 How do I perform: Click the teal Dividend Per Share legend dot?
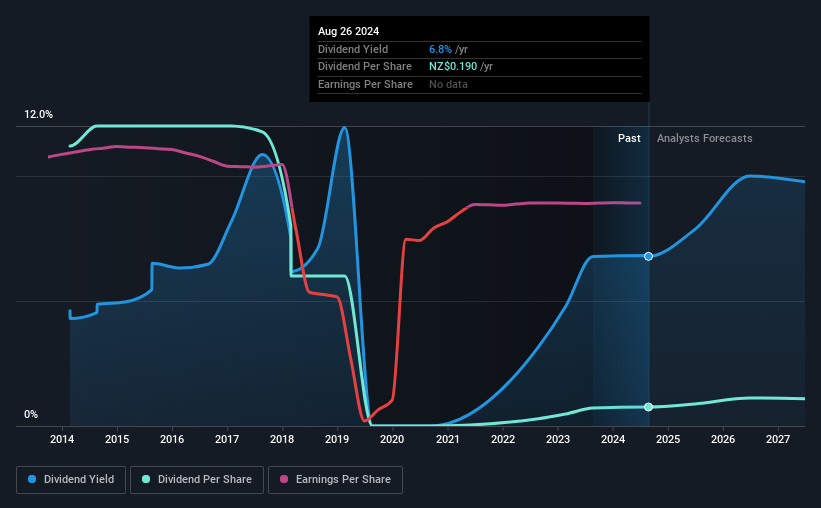[146, 479]
